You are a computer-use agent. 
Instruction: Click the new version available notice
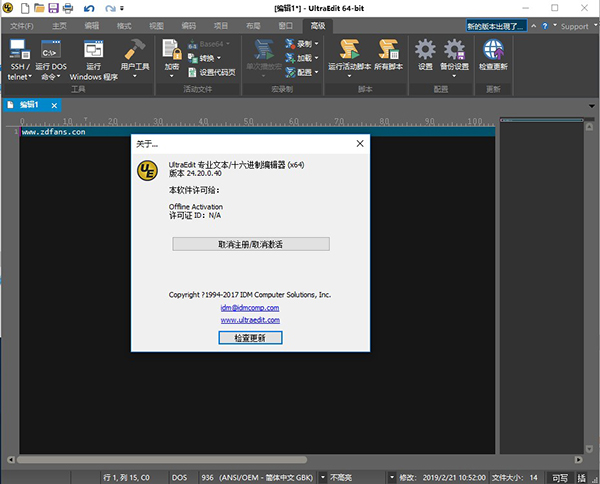[496, 26]
